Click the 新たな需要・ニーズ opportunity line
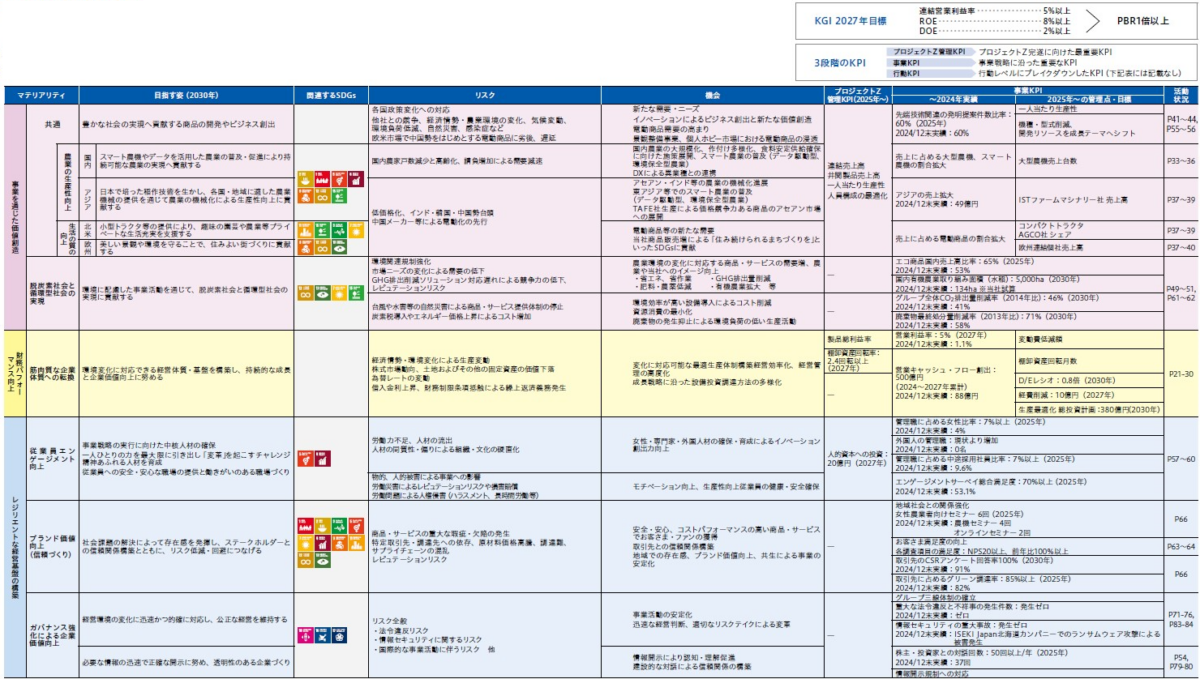Image resolution: width=1200 pixels, height=679 pixels. [x=665, y=108]
